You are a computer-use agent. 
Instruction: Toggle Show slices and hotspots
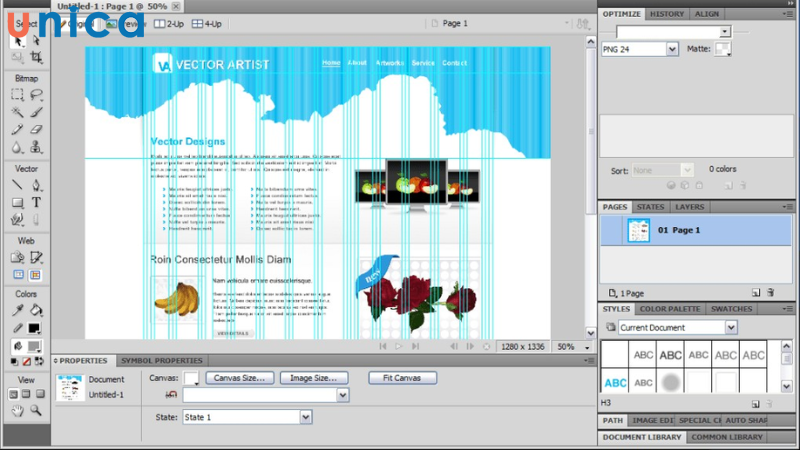point(36,274)
